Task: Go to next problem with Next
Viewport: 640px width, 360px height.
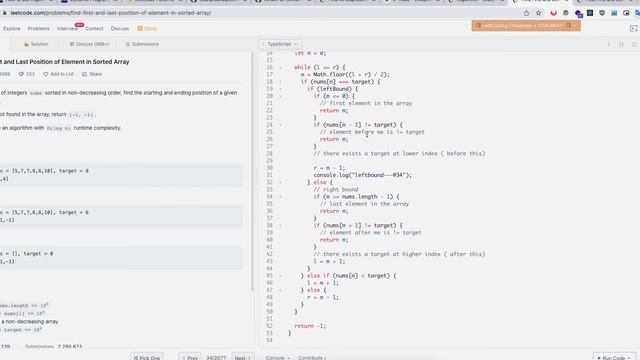Action: point(242,358)
